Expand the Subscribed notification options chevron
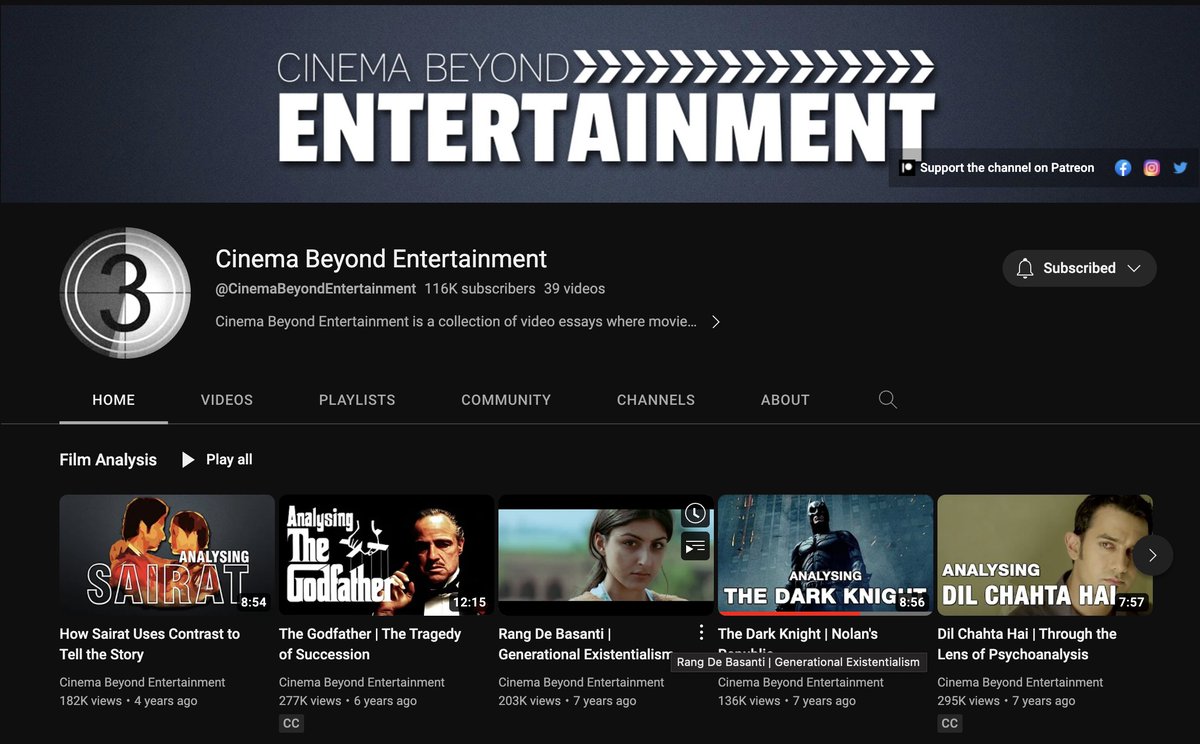The height and width of the screenshot is (744, 1200). tap(1134, 268)
